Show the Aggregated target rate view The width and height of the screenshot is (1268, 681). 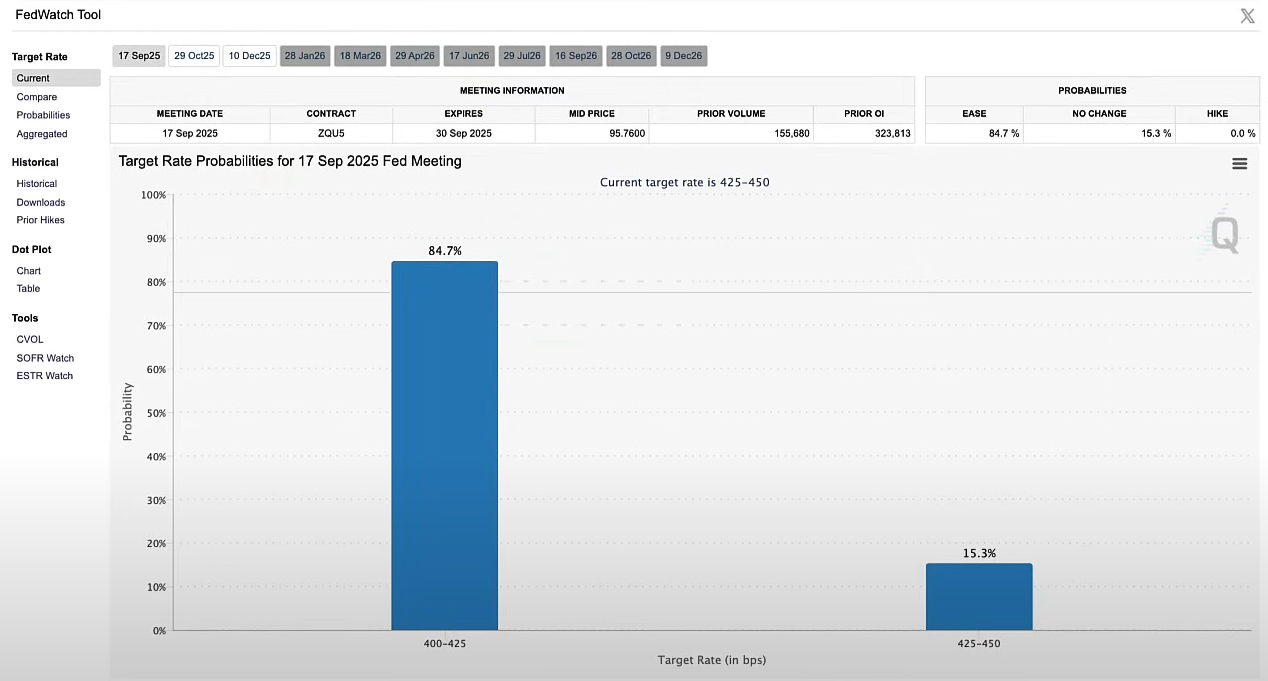[42, 134]
